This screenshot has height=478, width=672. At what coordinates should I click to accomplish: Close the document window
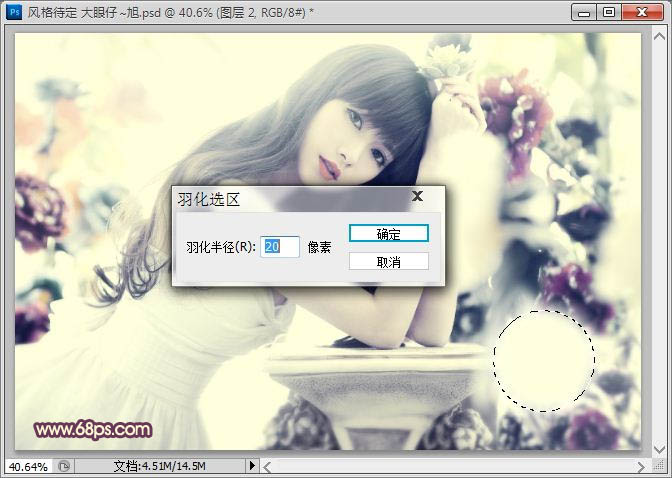(x=643, y=13)
